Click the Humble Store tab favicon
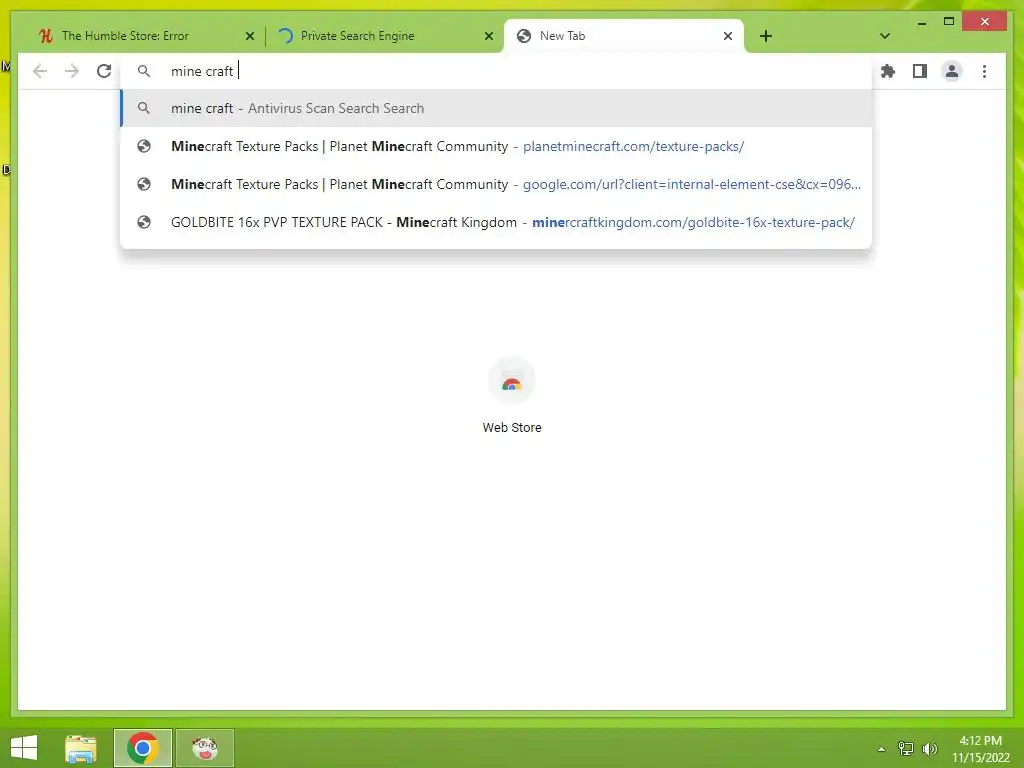The height and width of the screenshot is (768, 1024). click(x=46, y=36)
